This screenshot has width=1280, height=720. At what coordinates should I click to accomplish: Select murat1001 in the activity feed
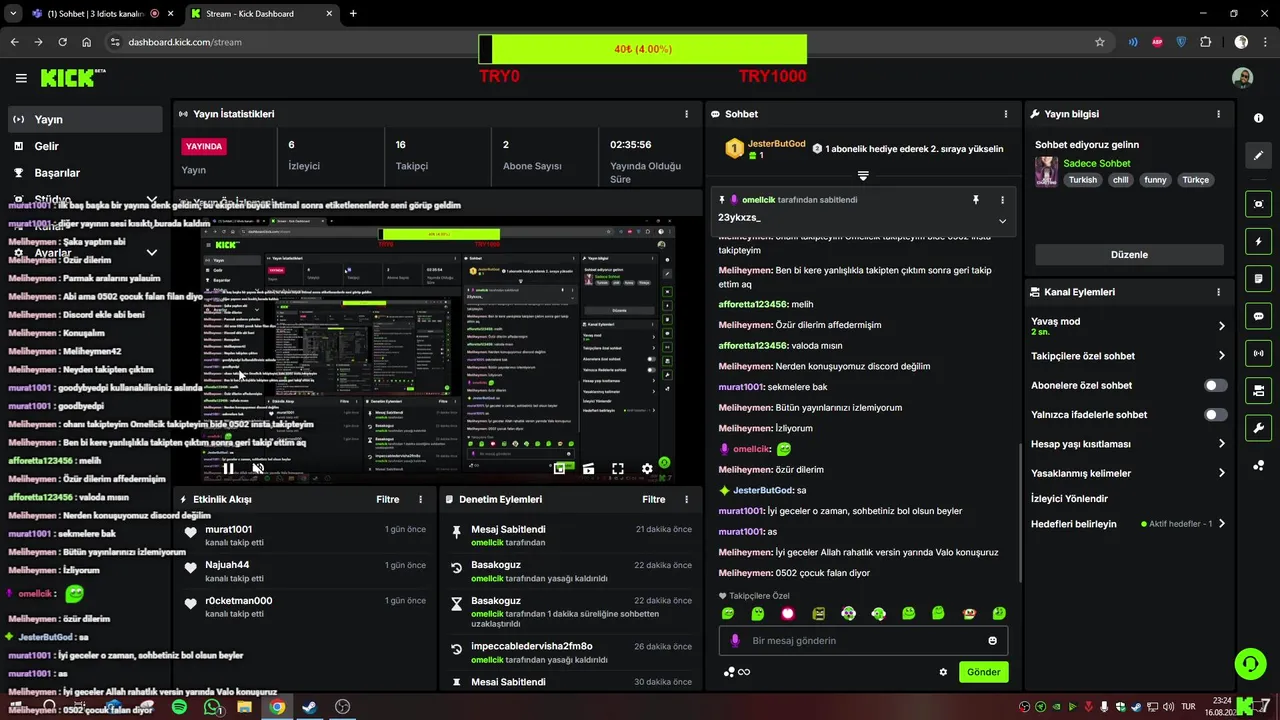228,529
